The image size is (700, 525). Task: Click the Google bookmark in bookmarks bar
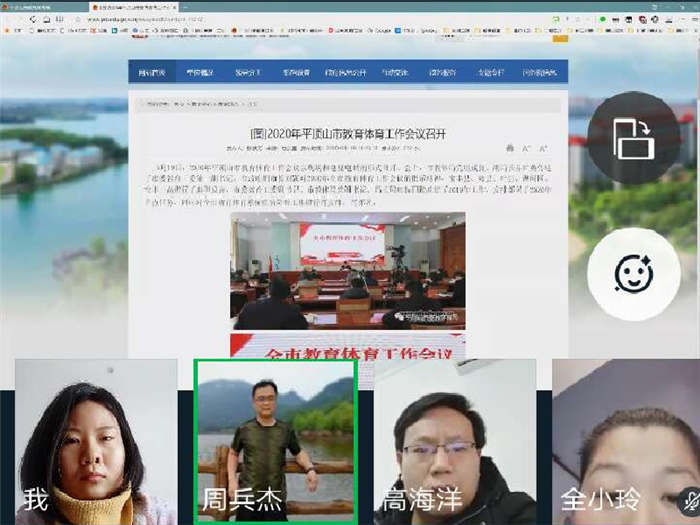[x=379, y=30]
